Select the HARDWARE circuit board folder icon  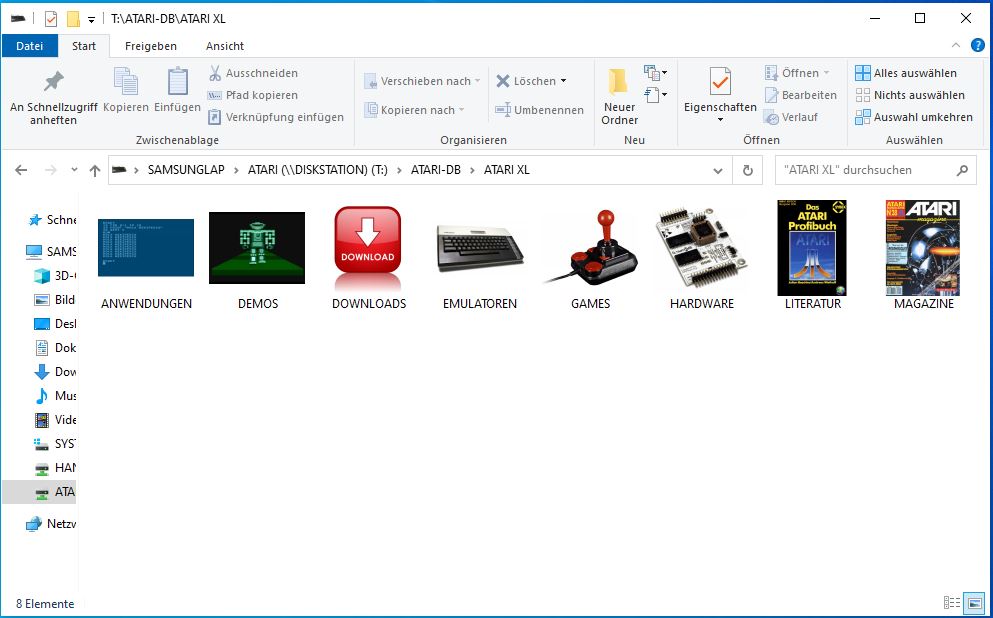[x=702, y=248]
